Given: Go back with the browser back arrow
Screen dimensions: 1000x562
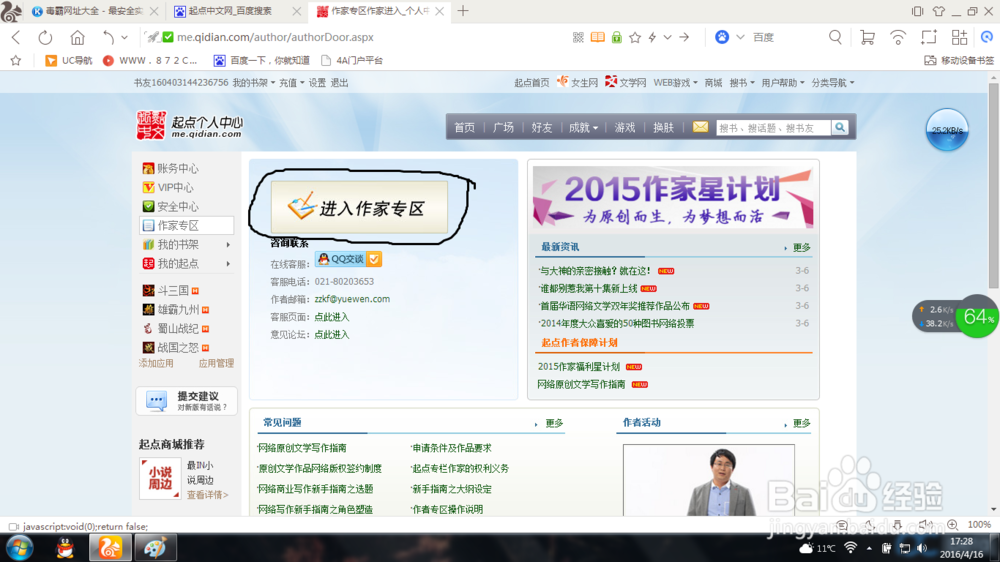Looking at the screenshot, I should (17, 38).
